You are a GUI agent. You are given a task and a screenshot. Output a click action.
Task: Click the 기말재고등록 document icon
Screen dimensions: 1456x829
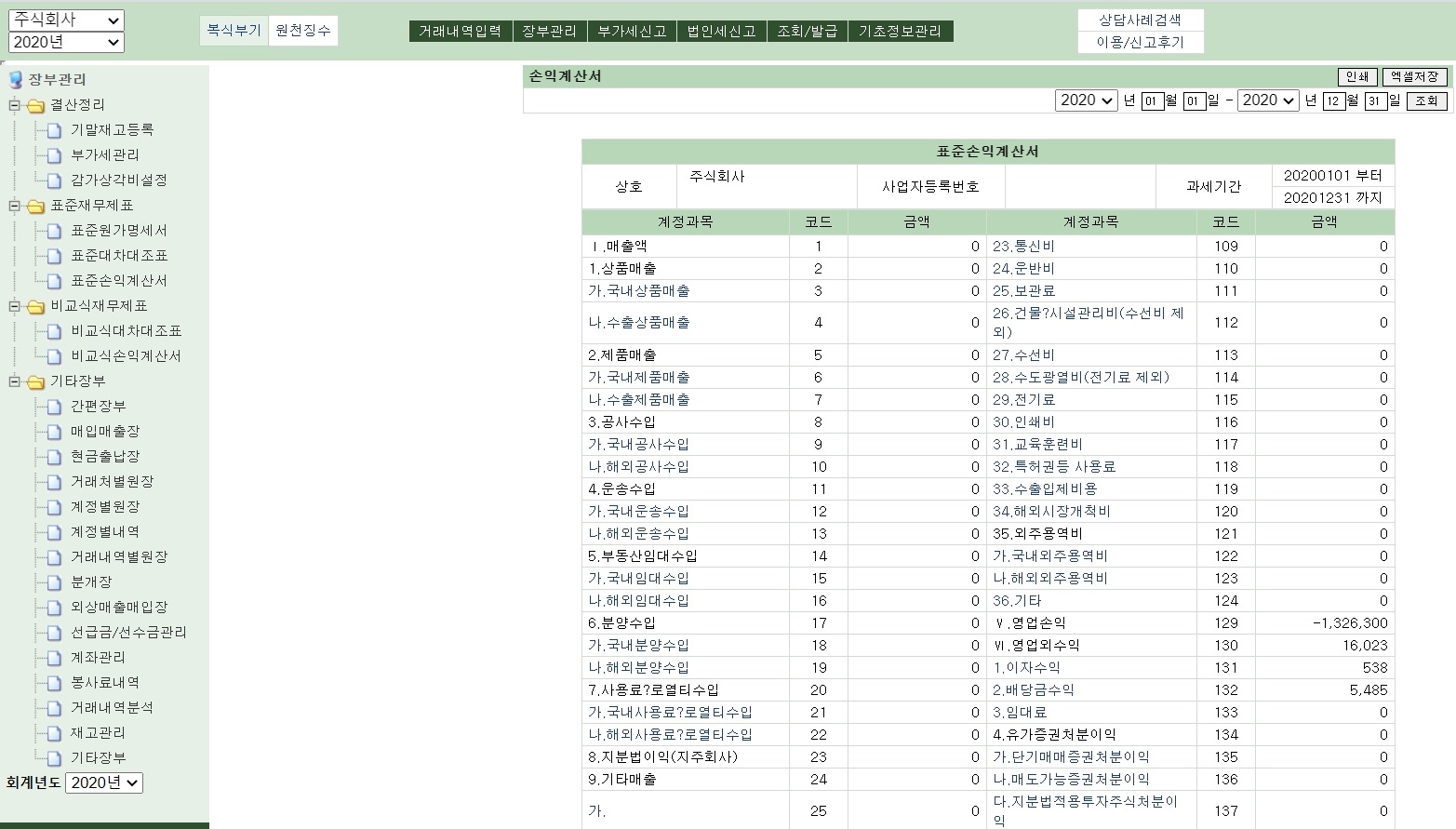[x=54, y=130]
